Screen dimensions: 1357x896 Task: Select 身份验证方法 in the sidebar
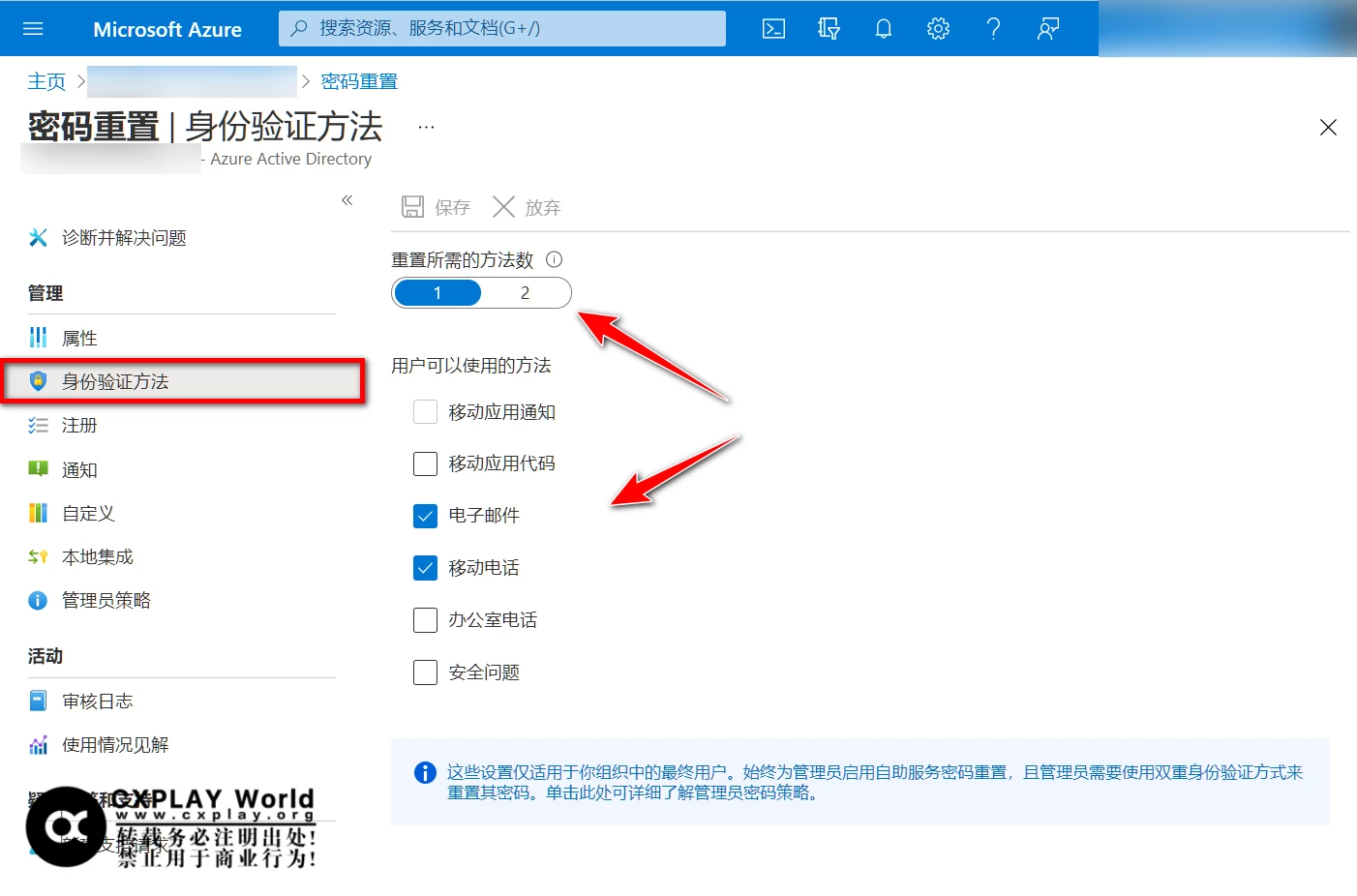(183, 381)
